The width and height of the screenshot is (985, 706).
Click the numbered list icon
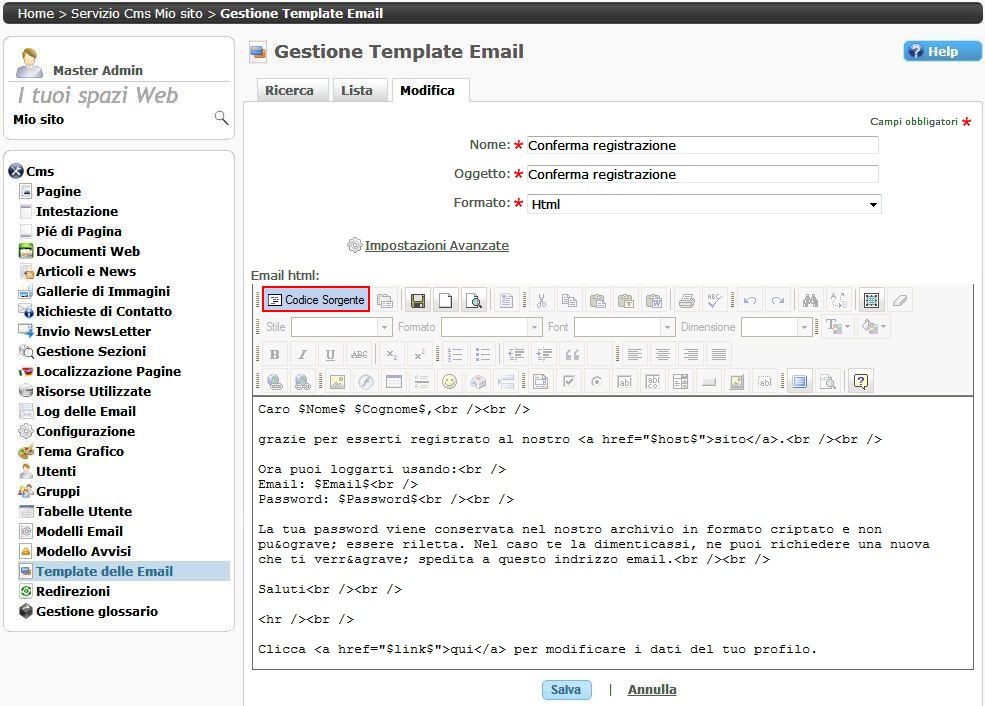455,354
